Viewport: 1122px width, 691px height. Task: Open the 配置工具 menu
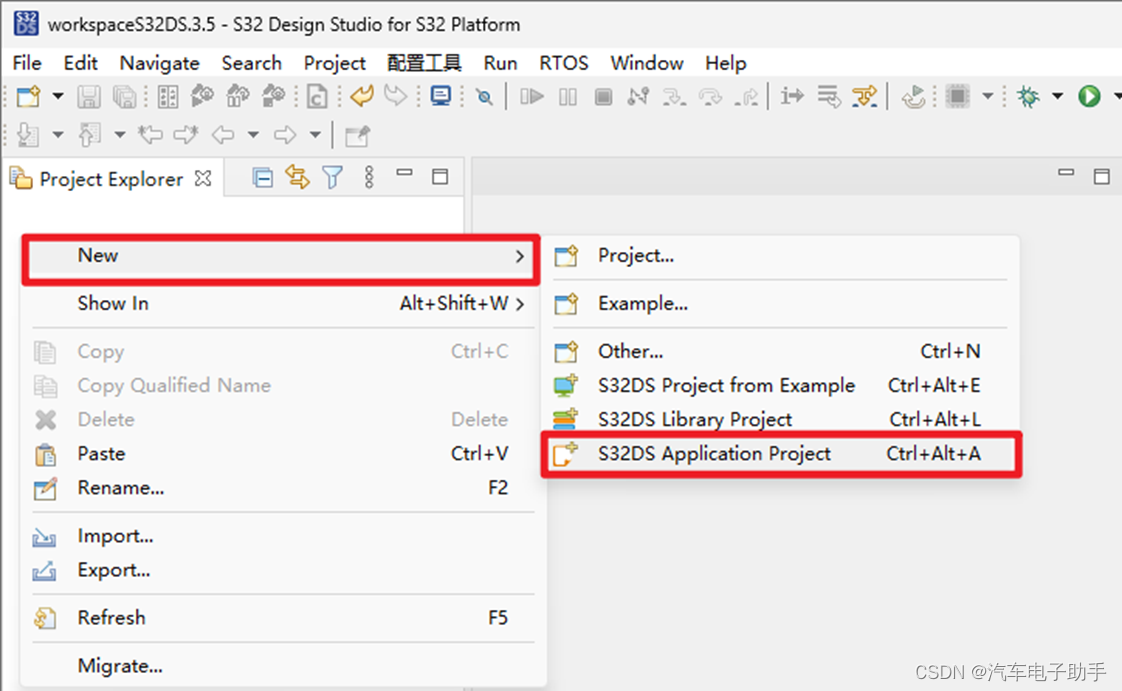coord(424,63)
